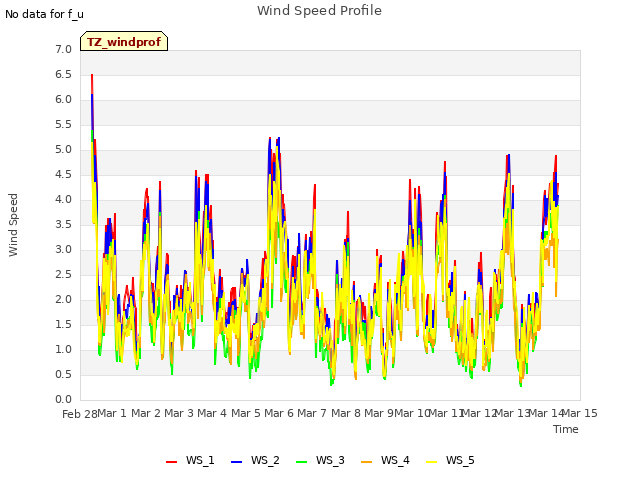
Task: Click the Mar 2 x-axis tick label
Action: [x=146, y=413]
